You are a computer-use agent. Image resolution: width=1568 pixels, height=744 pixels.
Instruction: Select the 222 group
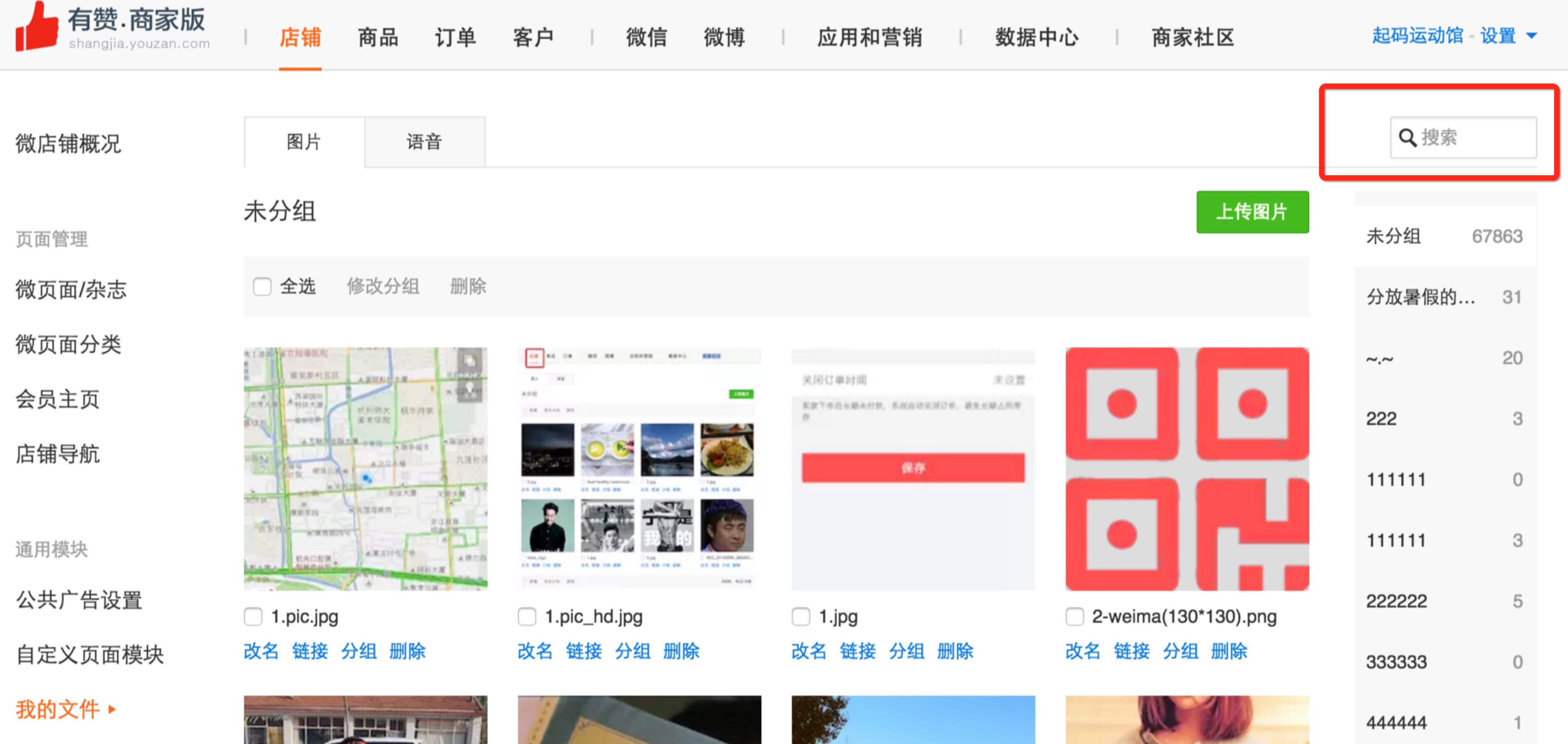1446,419
